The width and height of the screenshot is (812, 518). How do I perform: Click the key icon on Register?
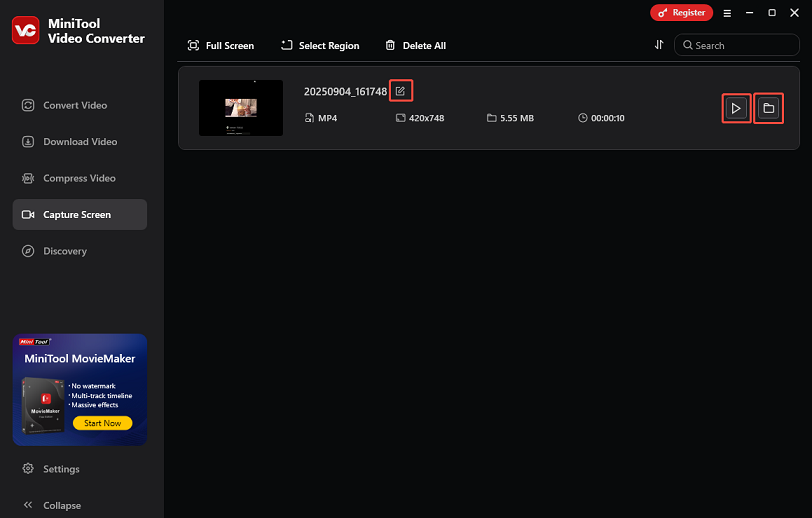tap(662, 13)
